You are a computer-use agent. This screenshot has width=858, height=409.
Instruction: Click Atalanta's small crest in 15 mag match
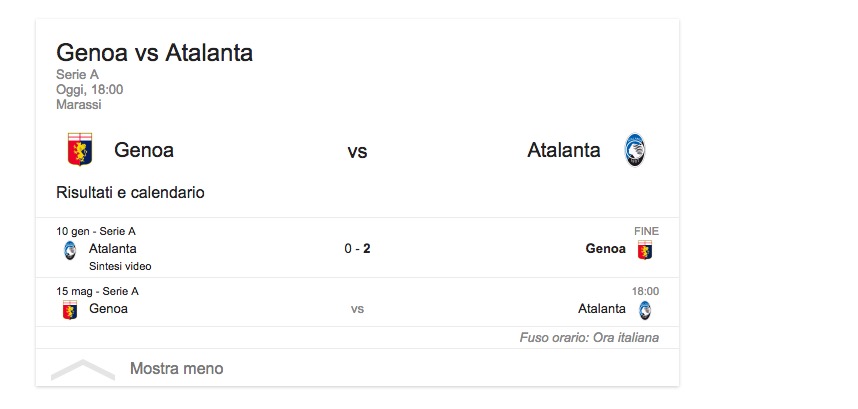click(x=645, y=309)
